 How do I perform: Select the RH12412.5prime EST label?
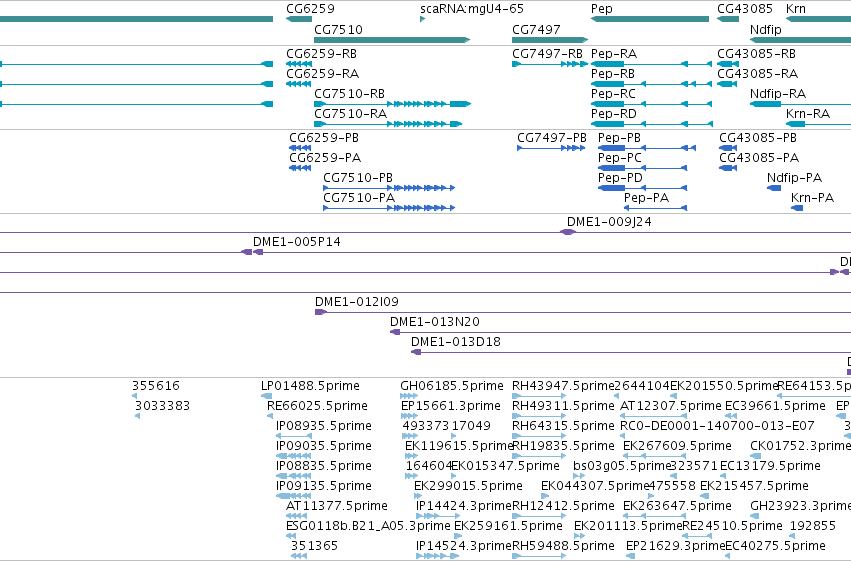point(563,506)
